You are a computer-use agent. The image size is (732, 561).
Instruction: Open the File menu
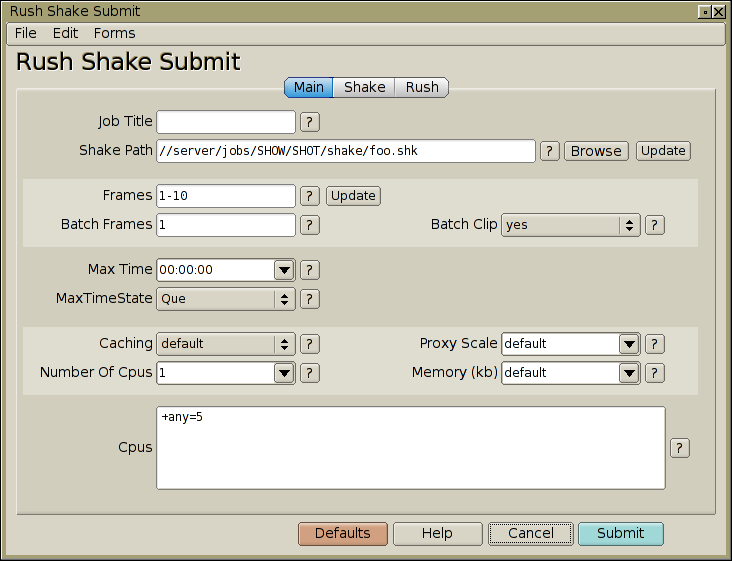click(25, 33)
